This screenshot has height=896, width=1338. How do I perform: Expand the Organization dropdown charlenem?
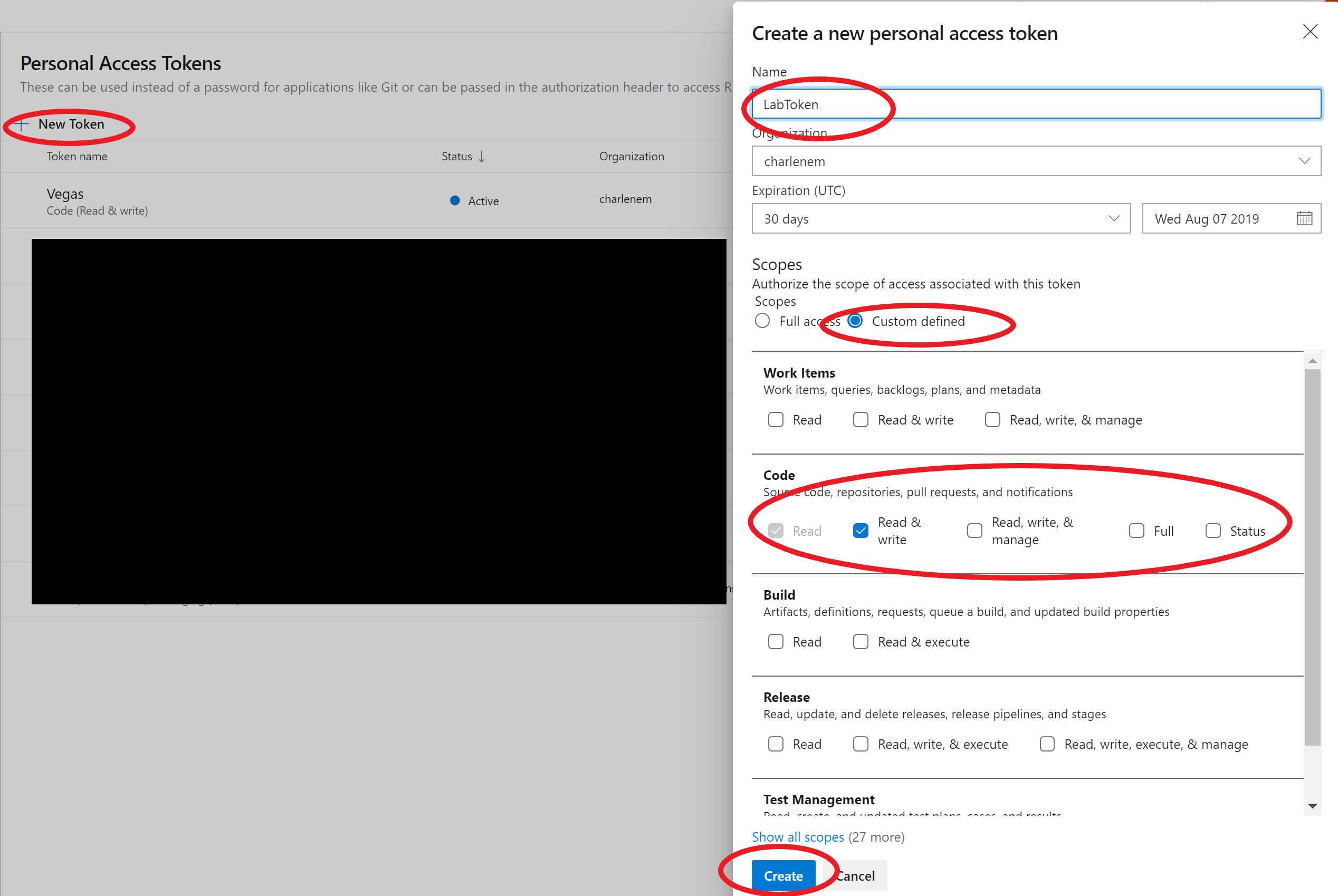click(x=1036, y=161)
